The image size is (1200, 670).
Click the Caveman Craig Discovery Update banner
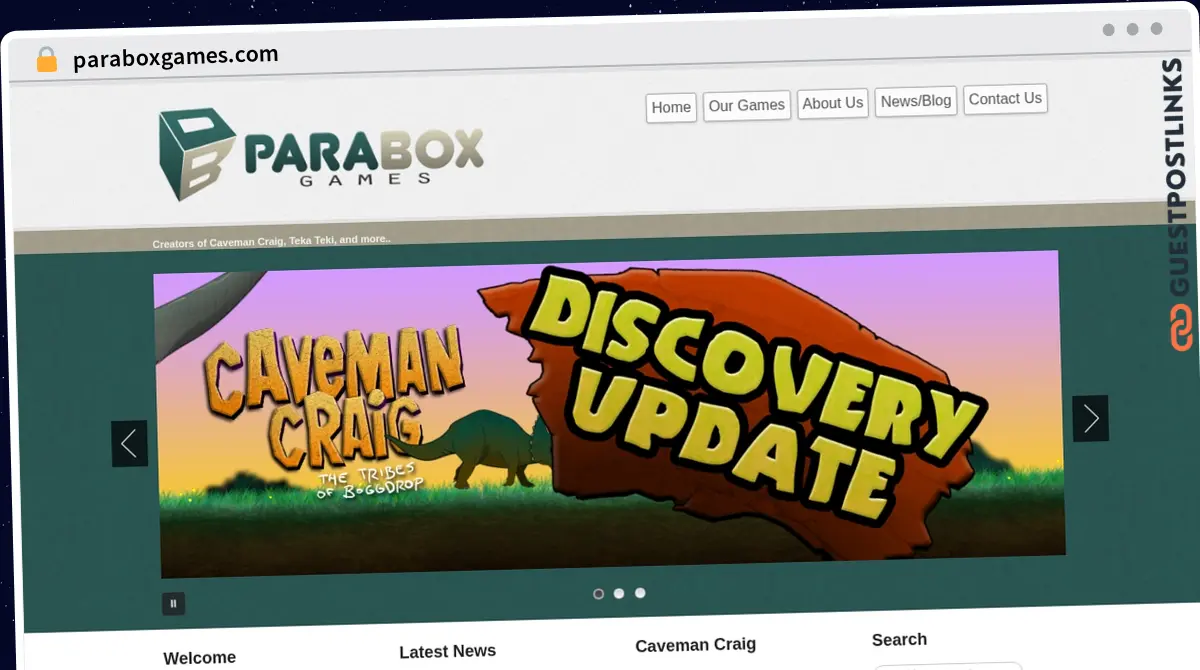click(610, 413)
